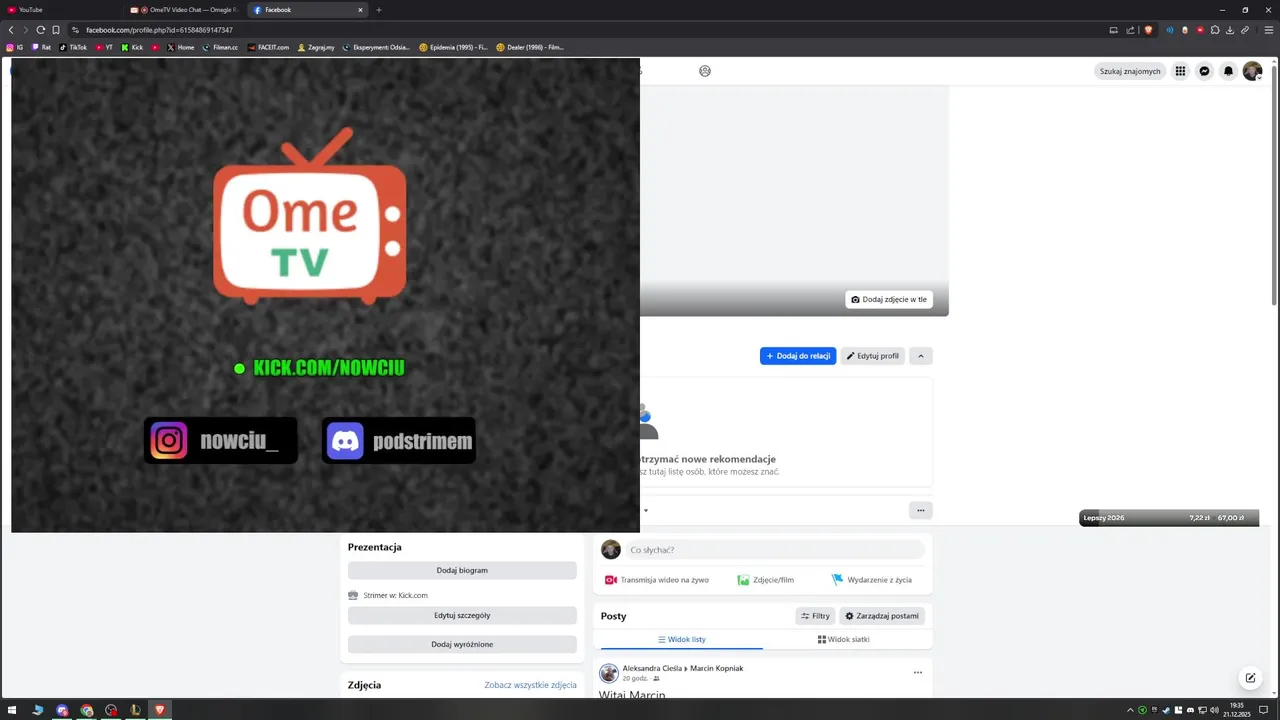The height and width of the screenshot is (720, 1280).
Task: Go back using the browser back arrow
Action: point(11,30)
